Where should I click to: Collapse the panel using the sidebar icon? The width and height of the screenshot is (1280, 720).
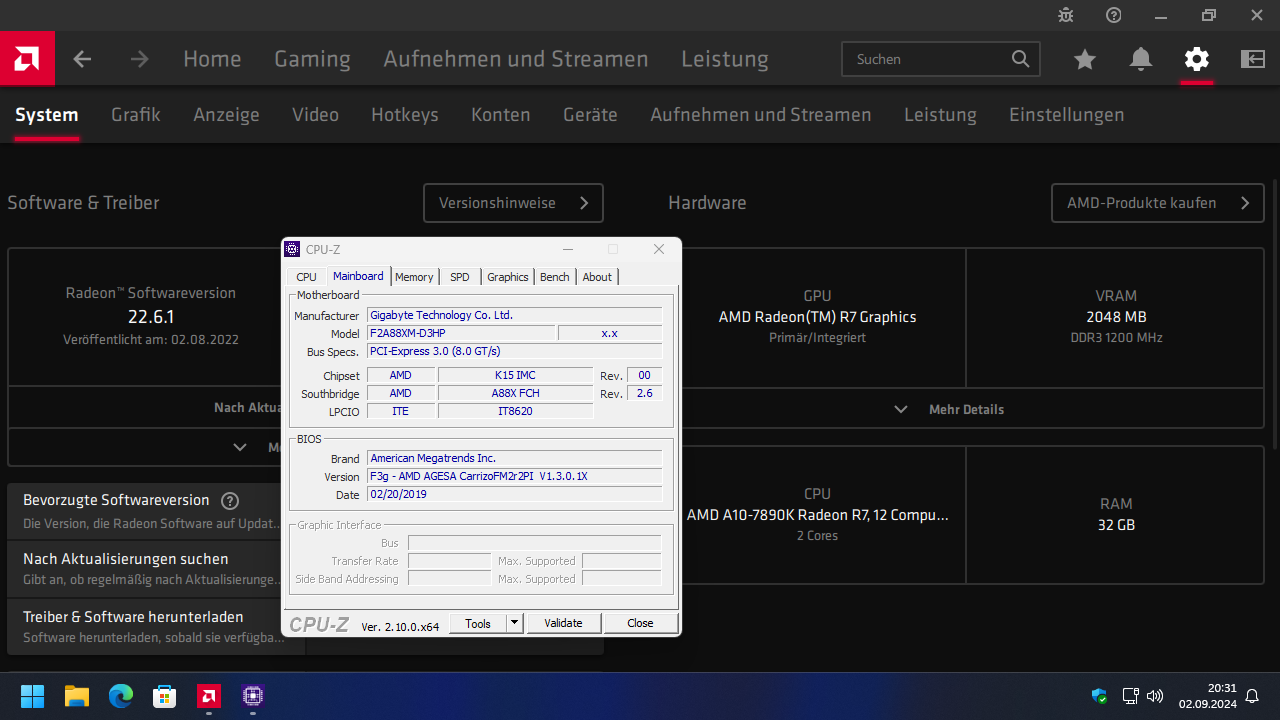pyautogui.click(x=1252, y=59)
